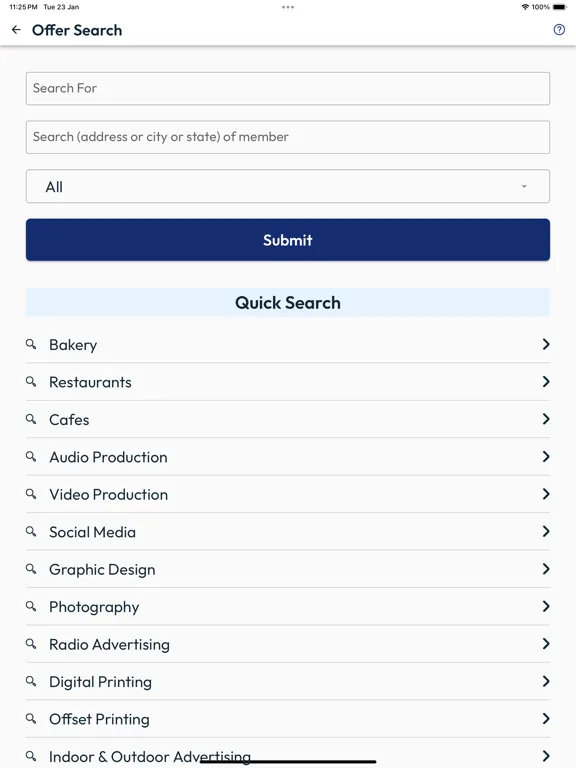Open Indoor & Outdoor Advertising entry
Viewport: 576px width, 768px height.
click(288, 754)
